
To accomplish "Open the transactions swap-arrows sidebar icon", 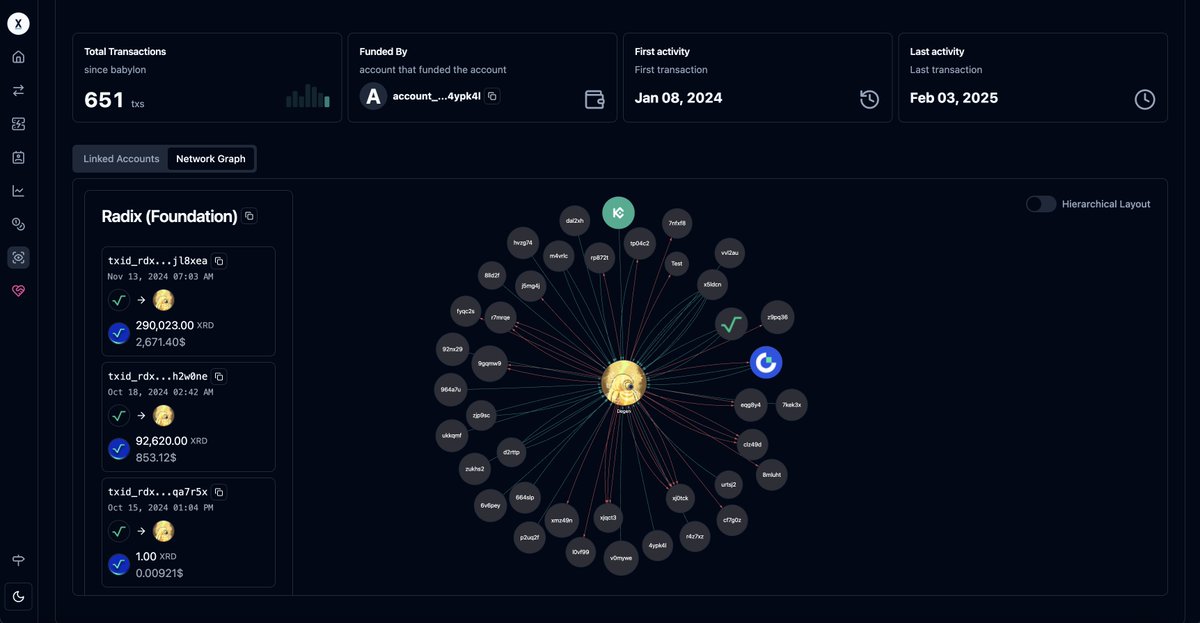I will point(18,90).
